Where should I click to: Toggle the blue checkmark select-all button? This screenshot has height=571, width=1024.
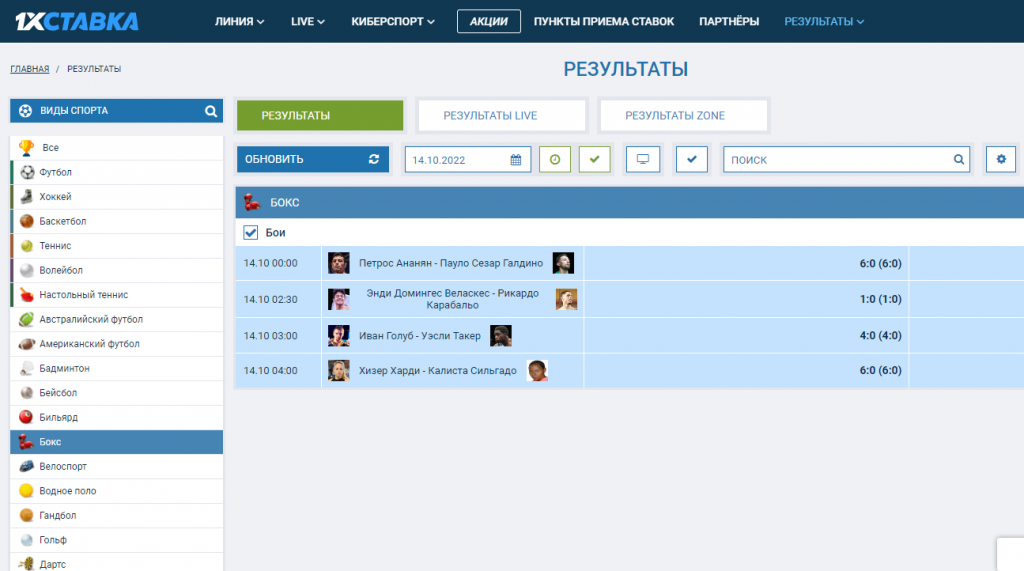691,159
